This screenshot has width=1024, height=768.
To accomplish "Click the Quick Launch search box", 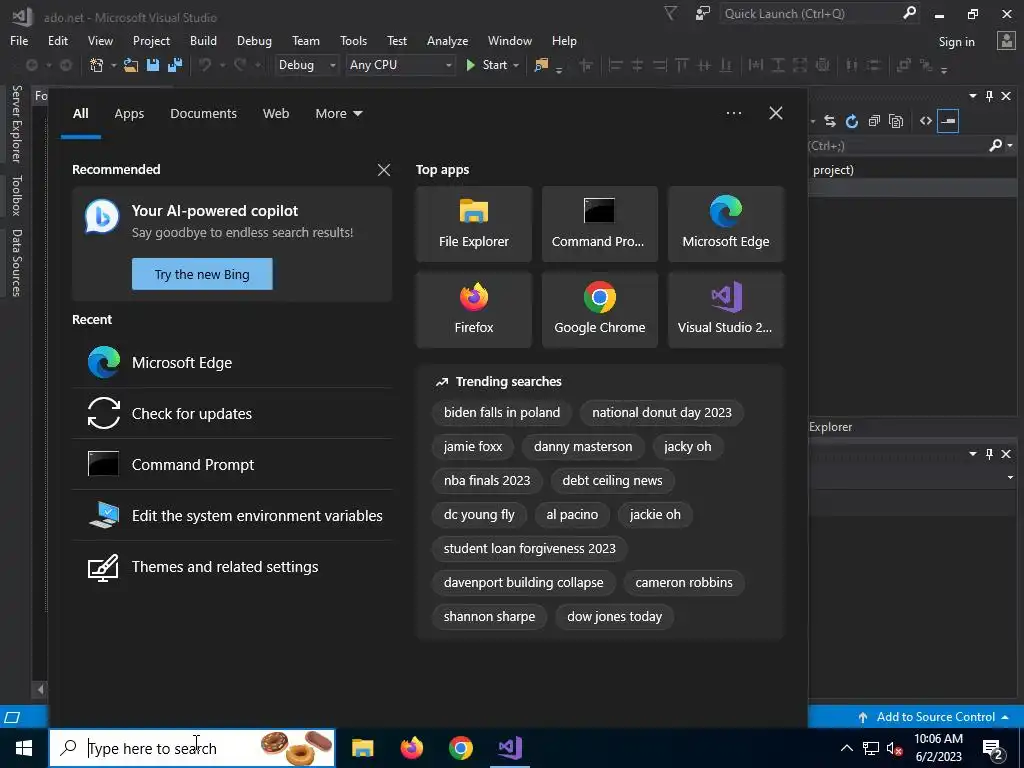I will pyautogui.click(x=812, y=14).
